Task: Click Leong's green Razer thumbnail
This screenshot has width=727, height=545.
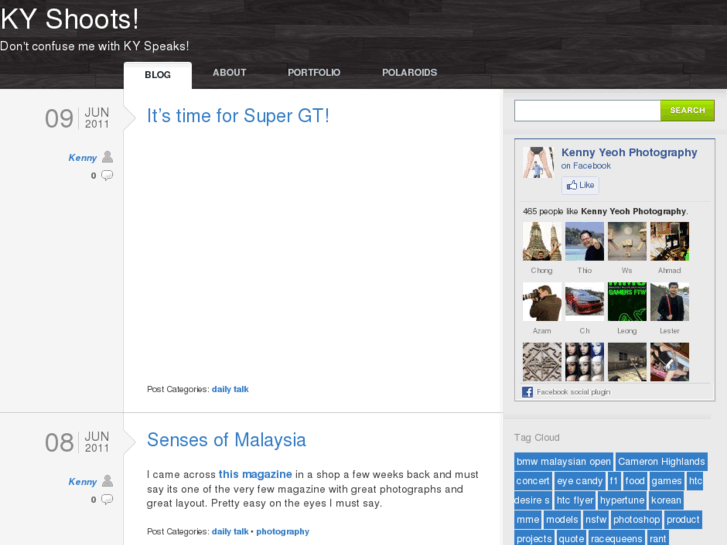Action: click(x=627, y=302)
